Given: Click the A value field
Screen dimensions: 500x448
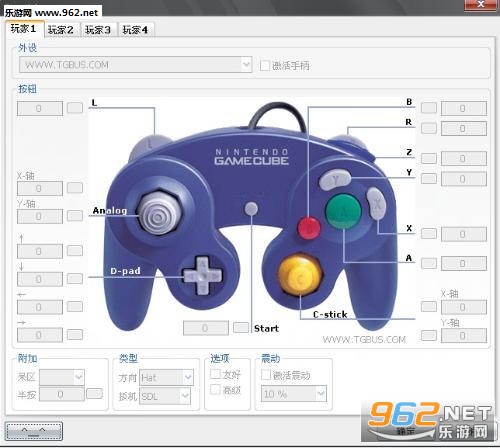Looking at the screenshot, I should (x=464, y=264).
